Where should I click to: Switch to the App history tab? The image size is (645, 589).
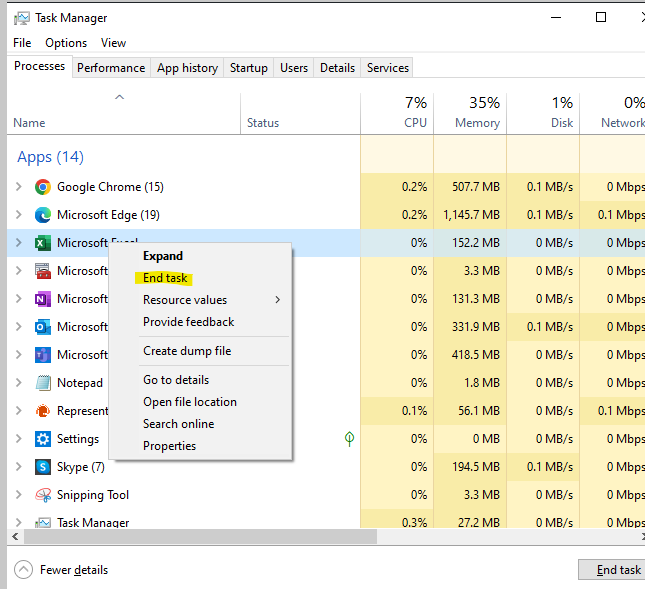coord(188,68)
